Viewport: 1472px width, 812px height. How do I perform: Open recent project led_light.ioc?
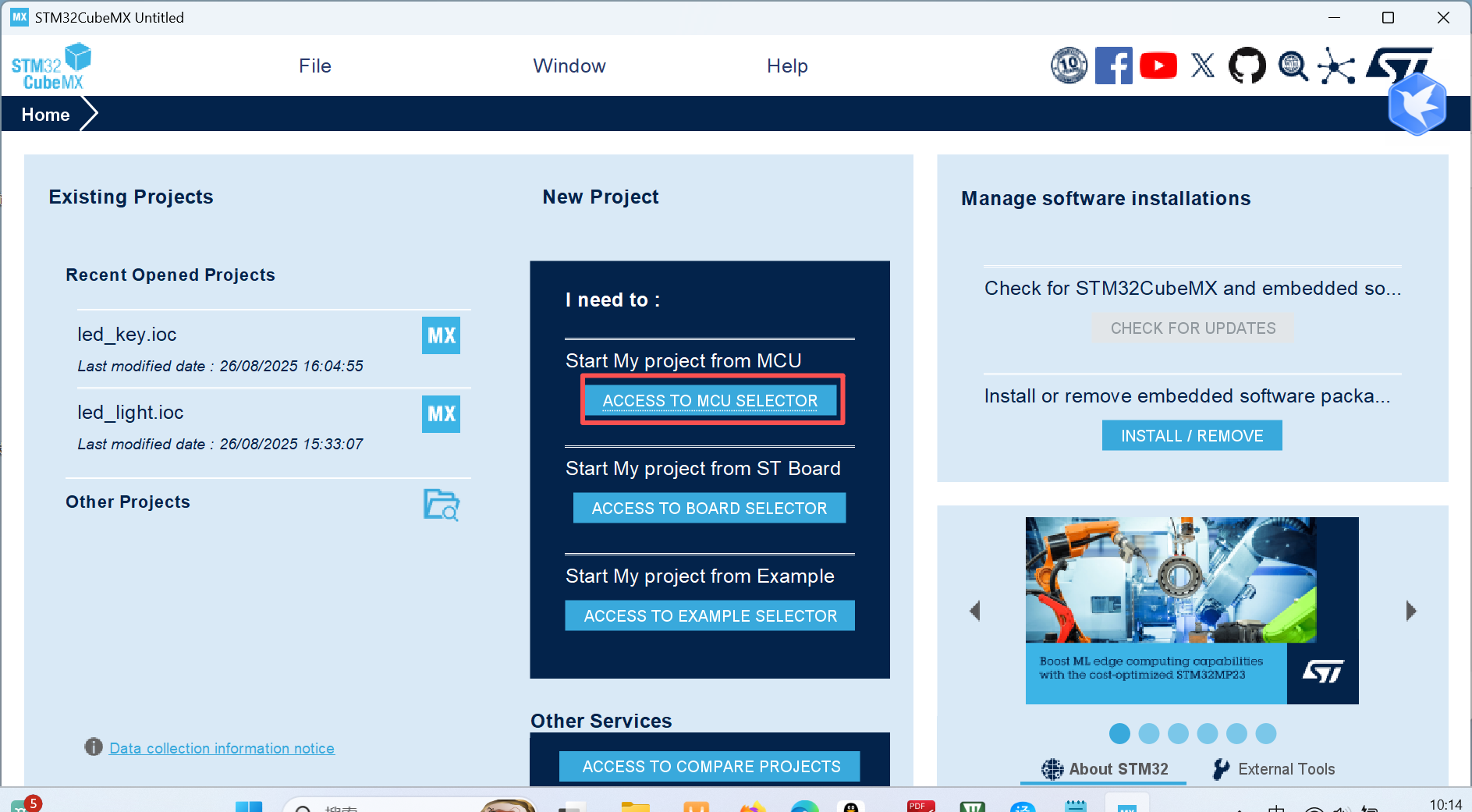[x=130, y=413]
